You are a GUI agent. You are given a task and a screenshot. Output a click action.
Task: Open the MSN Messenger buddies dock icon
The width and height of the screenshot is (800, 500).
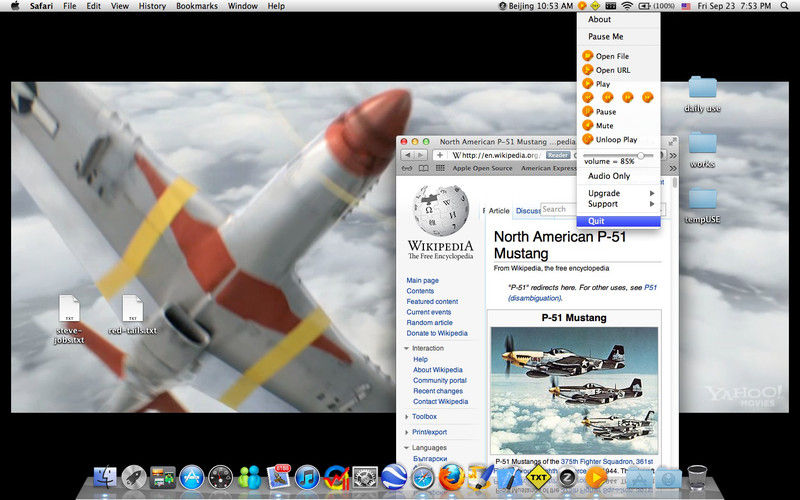[x=249, y=478]
